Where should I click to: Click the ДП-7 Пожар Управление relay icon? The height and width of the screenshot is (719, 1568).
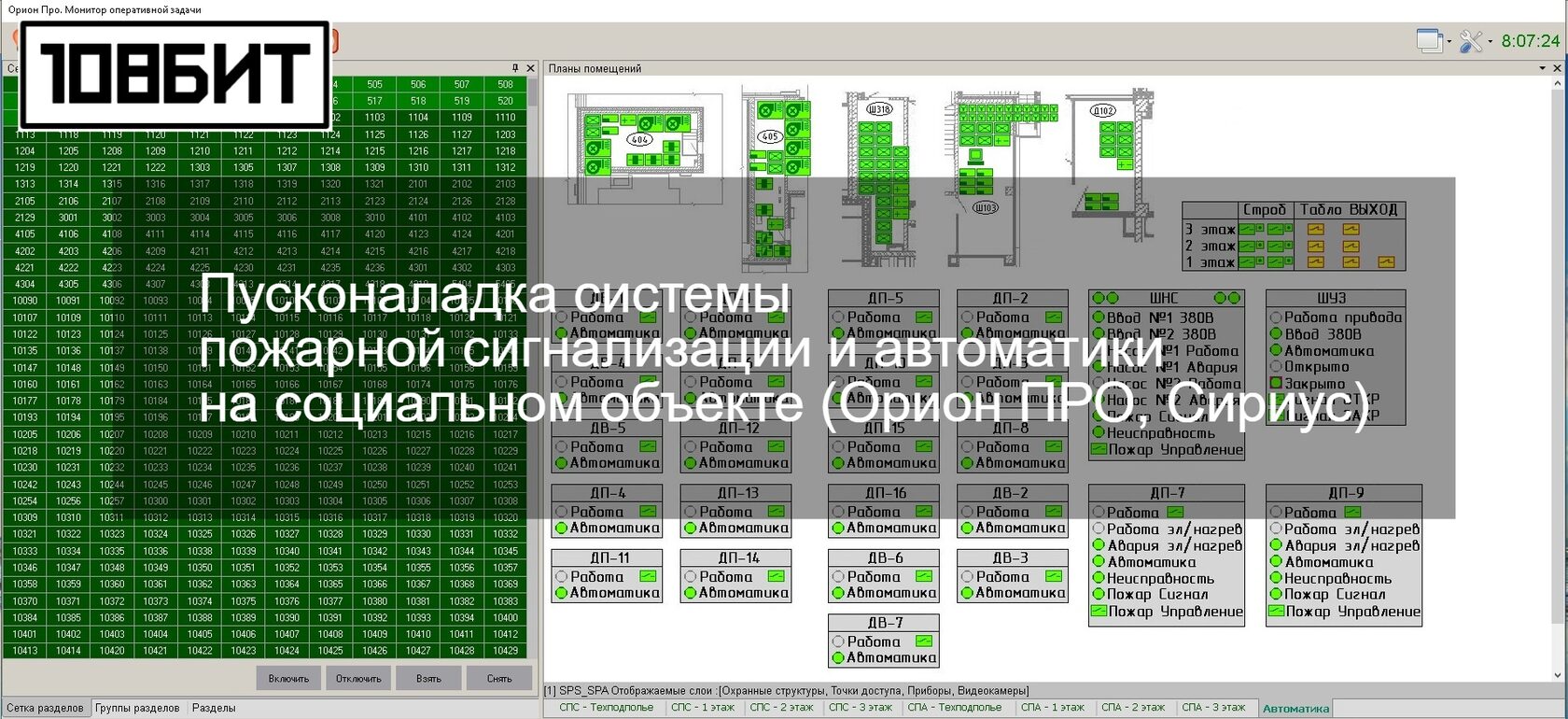(x=1099, y=612)
